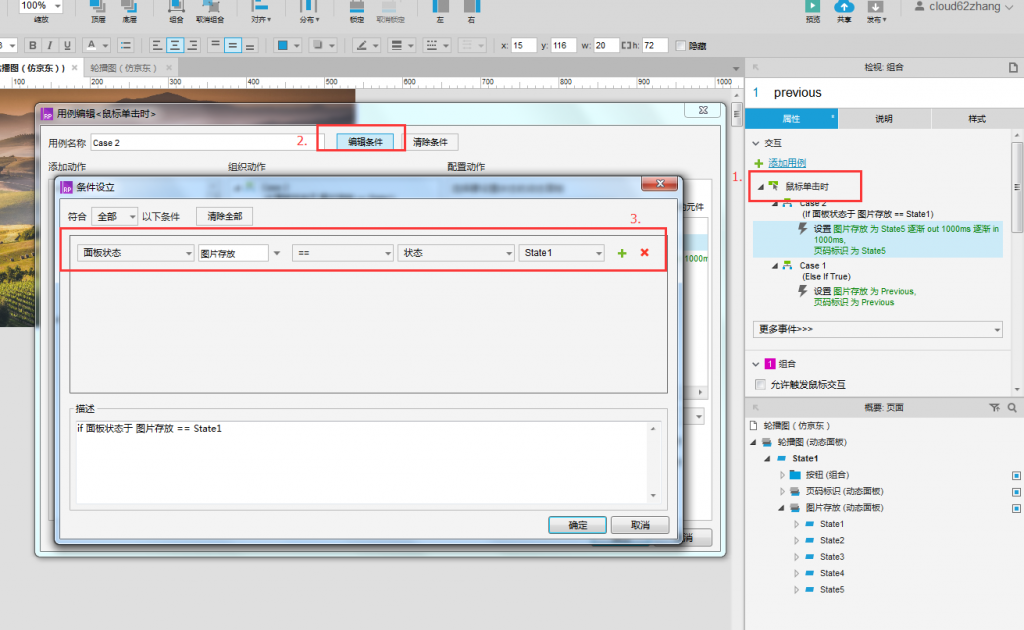Viewport: 1024px width, 630px height.
Task: Click the outline search magnifier icon
Action: click(1012, 407)
